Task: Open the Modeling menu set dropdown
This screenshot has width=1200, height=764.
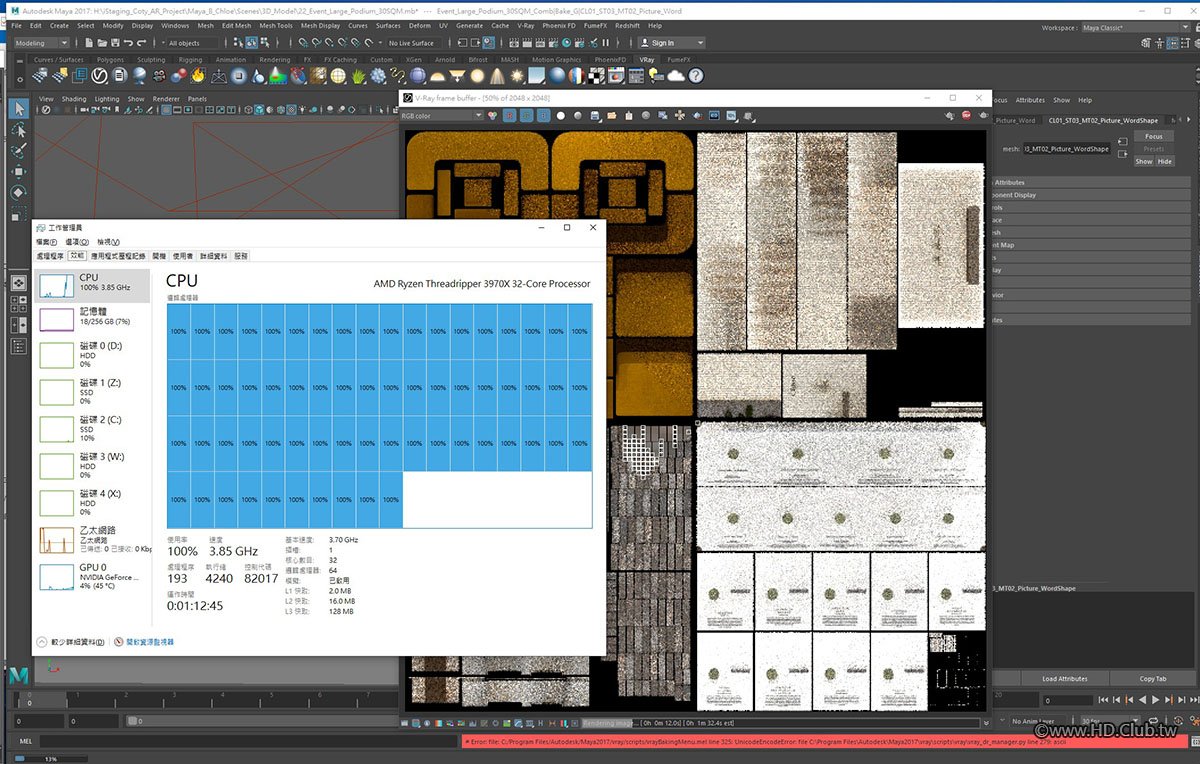Action: [x=42, y=43]
